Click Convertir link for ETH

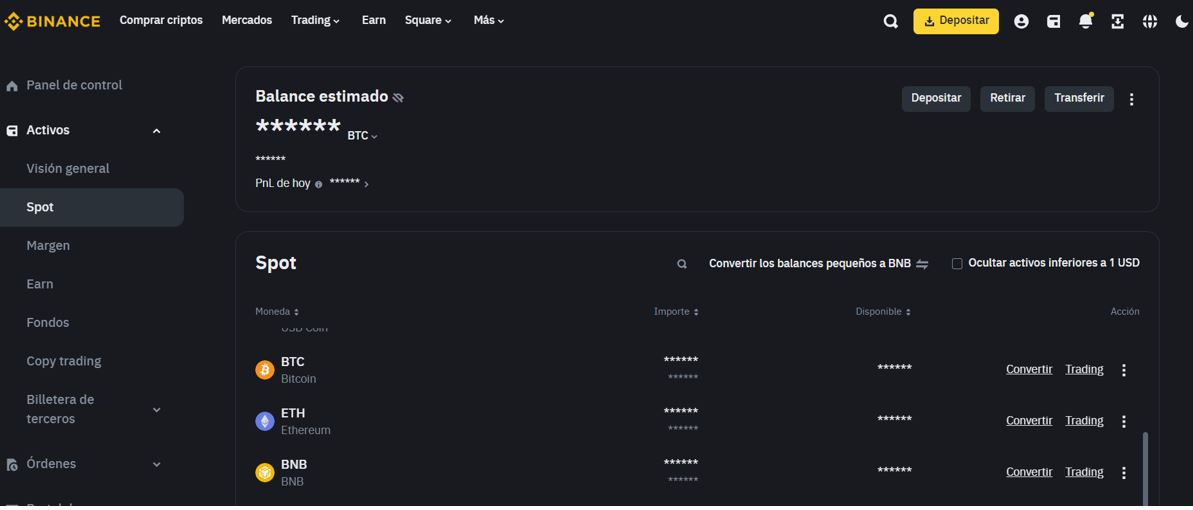(x=1028, y=421)
